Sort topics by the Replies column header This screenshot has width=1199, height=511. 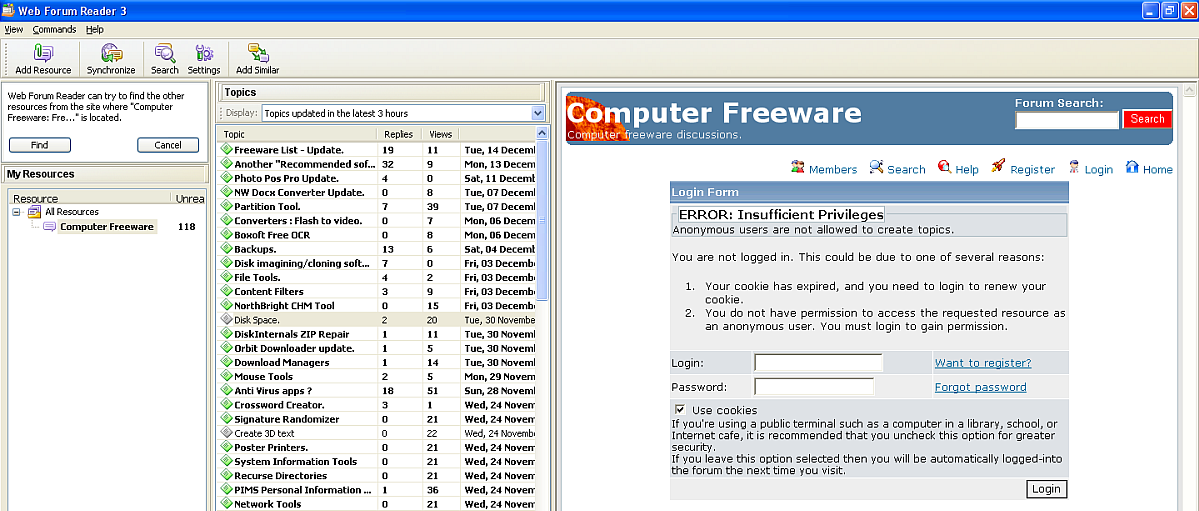click(x=398, y=134)
